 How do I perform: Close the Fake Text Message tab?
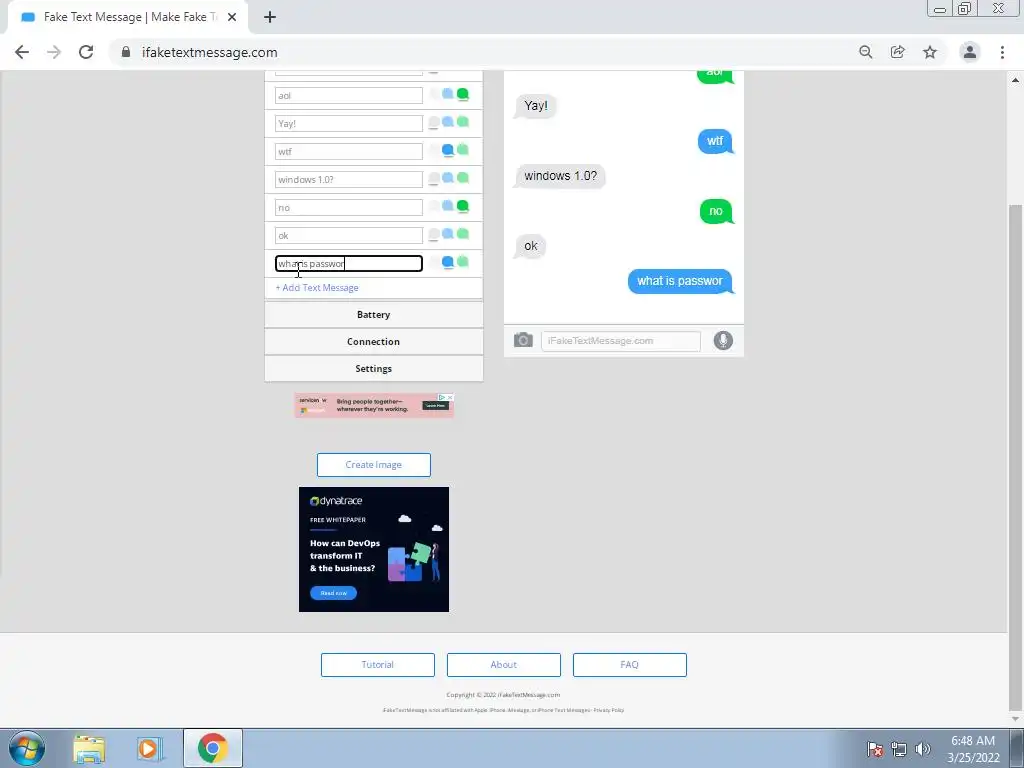click(232, 17)
